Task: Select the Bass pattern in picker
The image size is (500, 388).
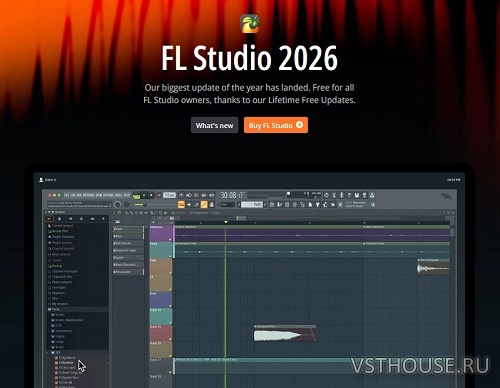Action: (x=129, y=236)
